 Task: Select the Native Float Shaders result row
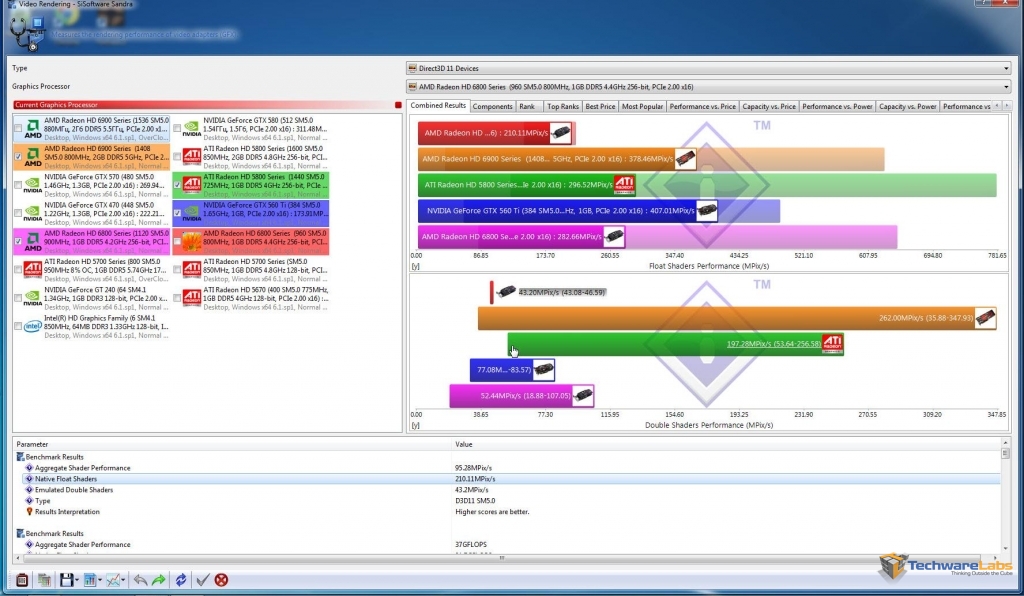(x=507, y=478)
